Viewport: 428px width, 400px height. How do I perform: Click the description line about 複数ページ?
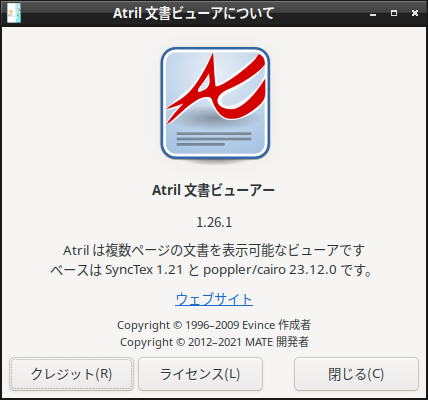click(x=214, y=250)
